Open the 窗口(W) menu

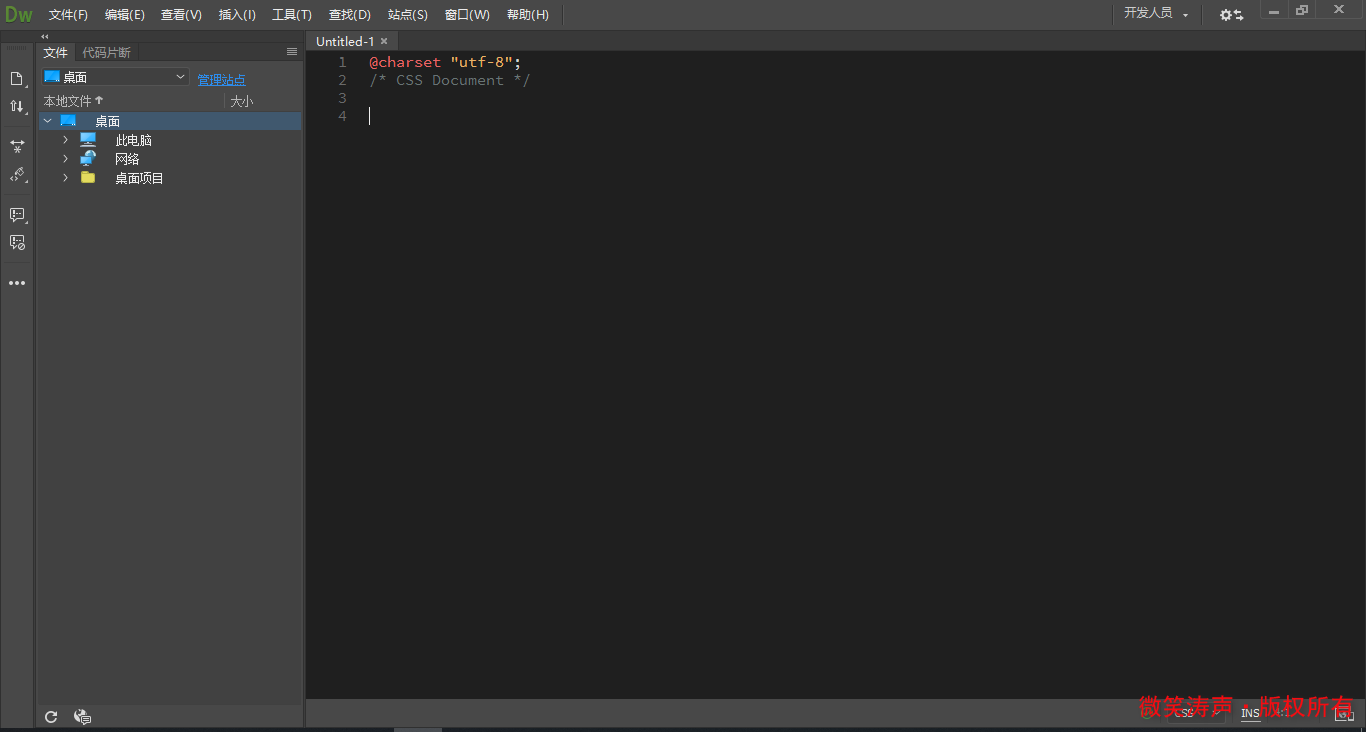pyautogui.click(x=467, y=15)
